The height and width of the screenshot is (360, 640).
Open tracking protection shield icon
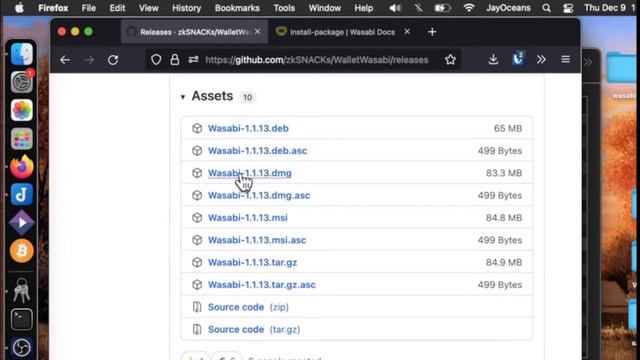156,60
